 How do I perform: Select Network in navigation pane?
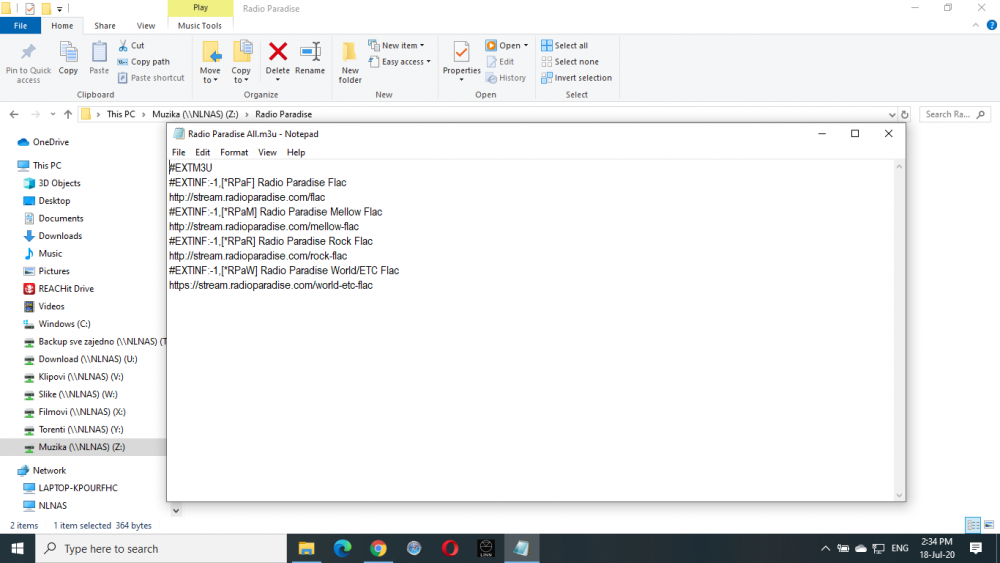click(42, 471)
